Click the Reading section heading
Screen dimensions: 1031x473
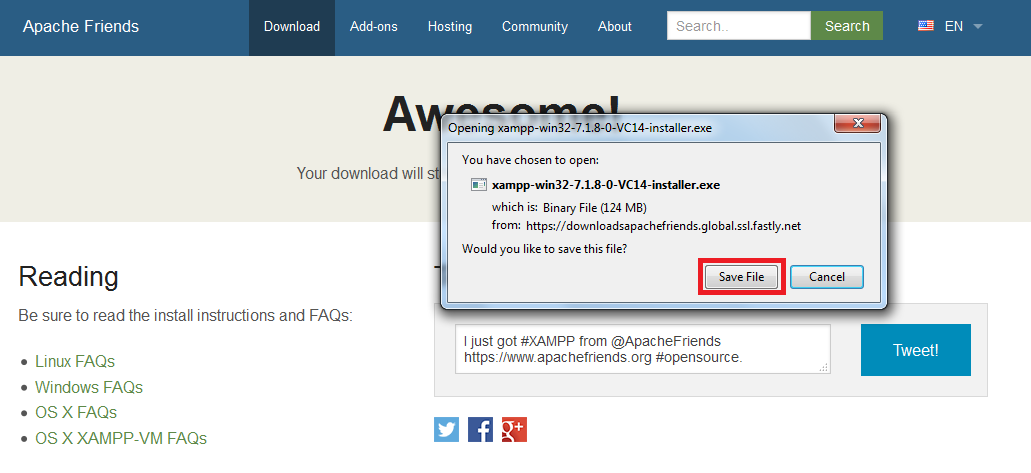click(68, 277)
